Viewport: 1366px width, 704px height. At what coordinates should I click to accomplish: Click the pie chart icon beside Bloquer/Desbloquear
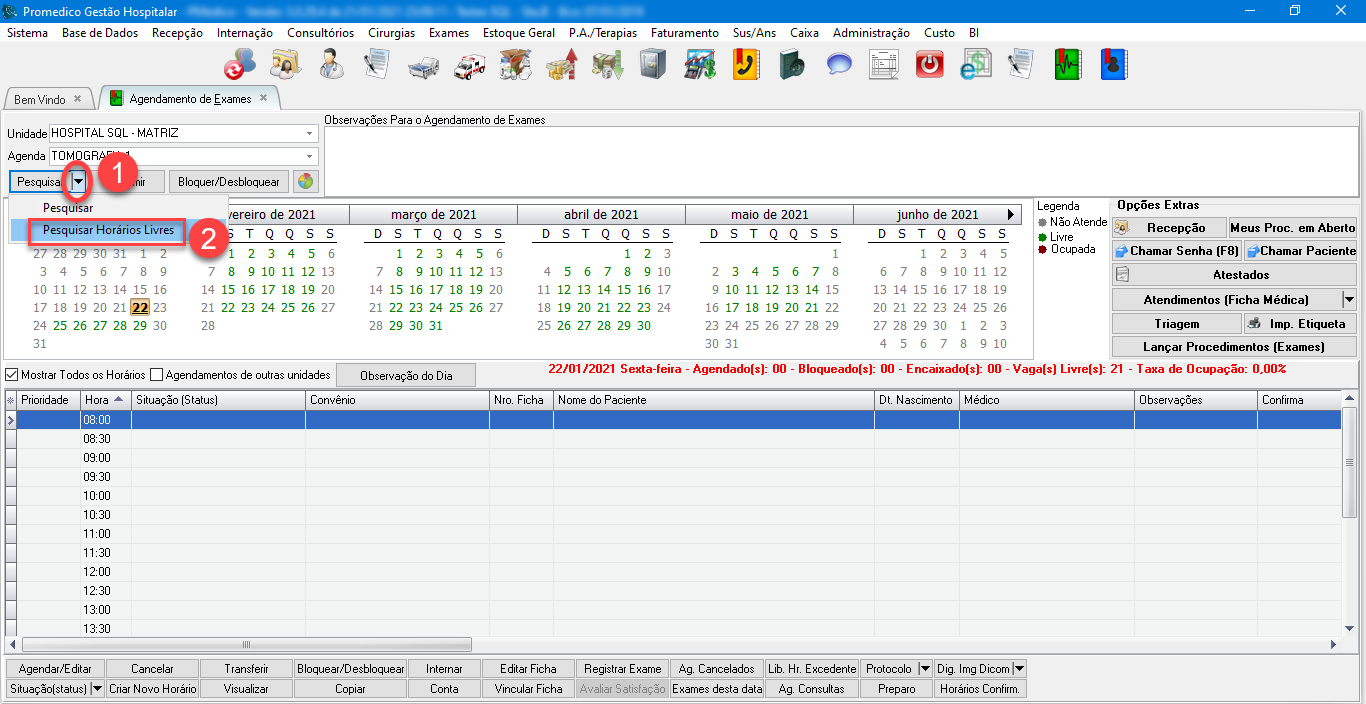(305, 182)
